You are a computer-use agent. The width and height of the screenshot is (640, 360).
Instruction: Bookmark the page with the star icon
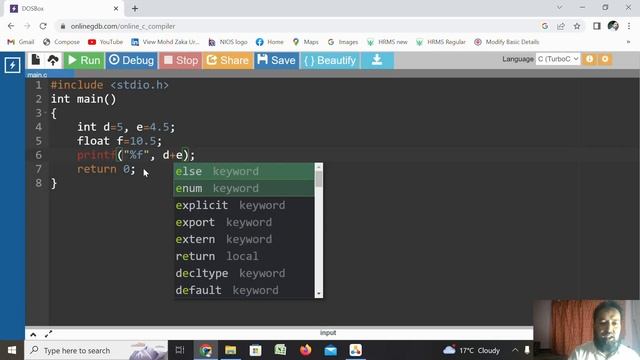(577, 26)
